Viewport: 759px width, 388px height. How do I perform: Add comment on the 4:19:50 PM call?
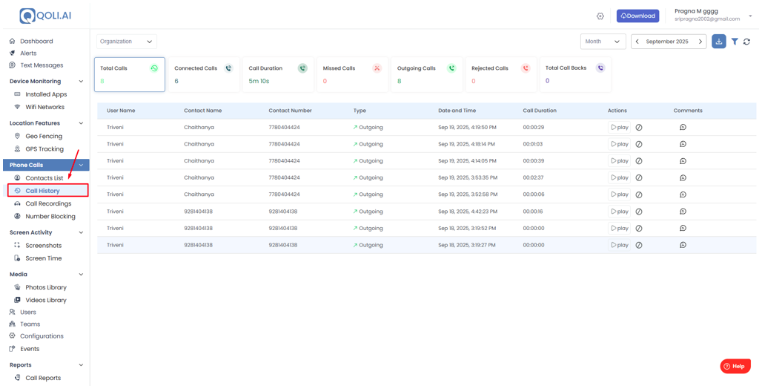(x=683, y=127)
